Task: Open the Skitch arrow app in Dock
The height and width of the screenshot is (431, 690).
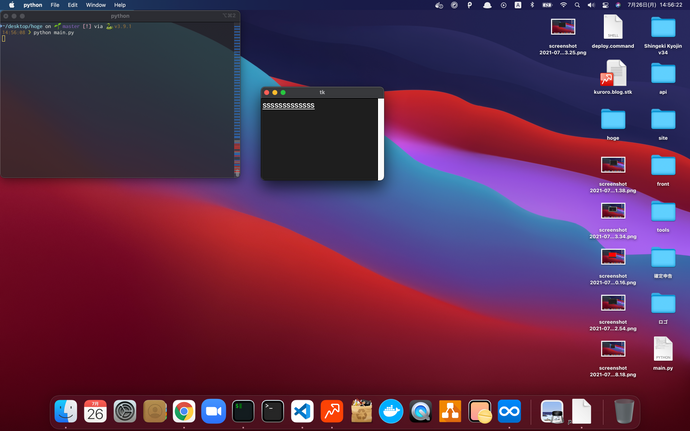Action: point(332,411)
